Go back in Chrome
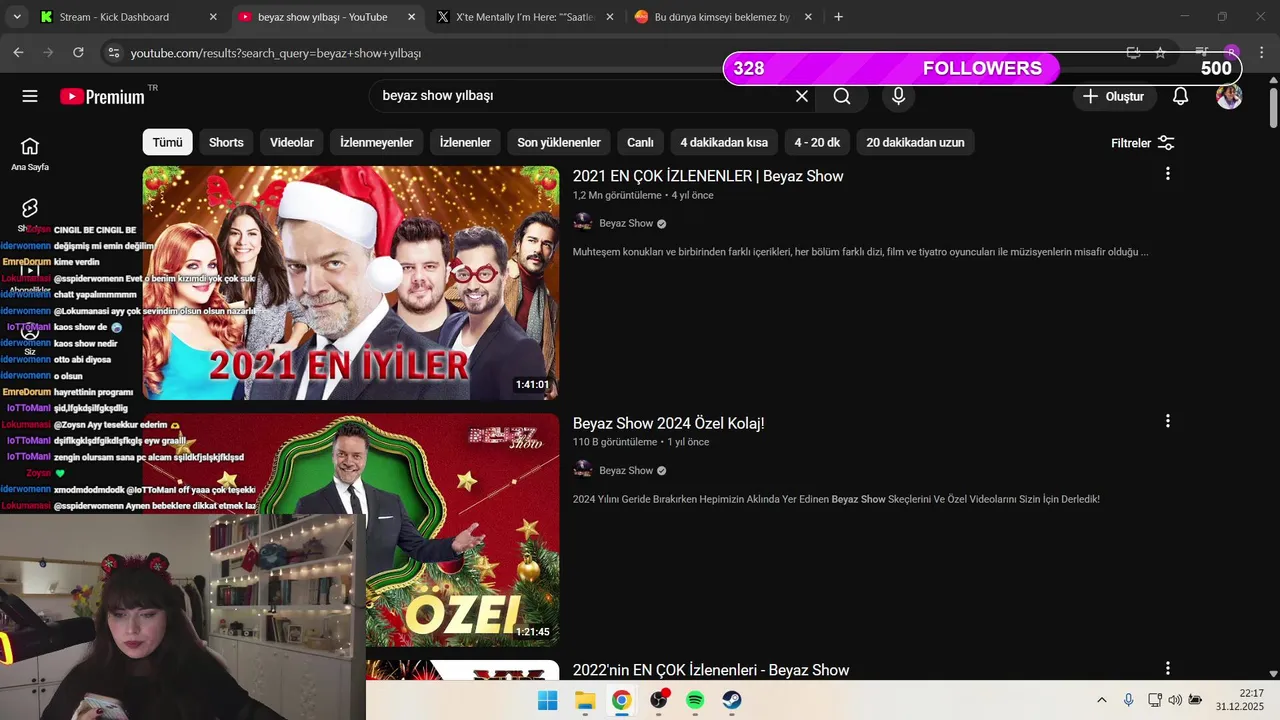 pos(19,53)
